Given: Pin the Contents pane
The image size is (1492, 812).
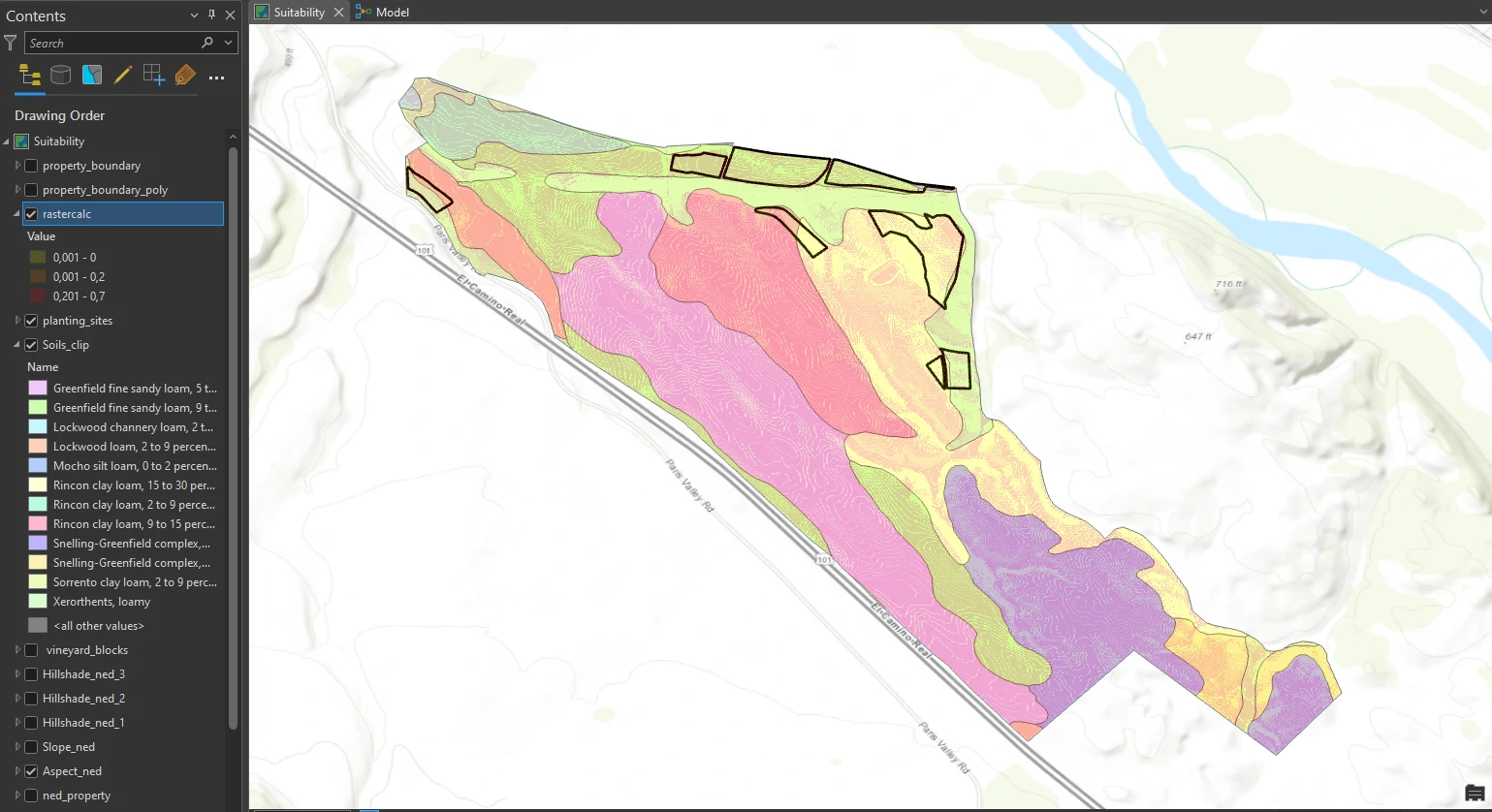Looking at the screenshot, I should [212, 16].
